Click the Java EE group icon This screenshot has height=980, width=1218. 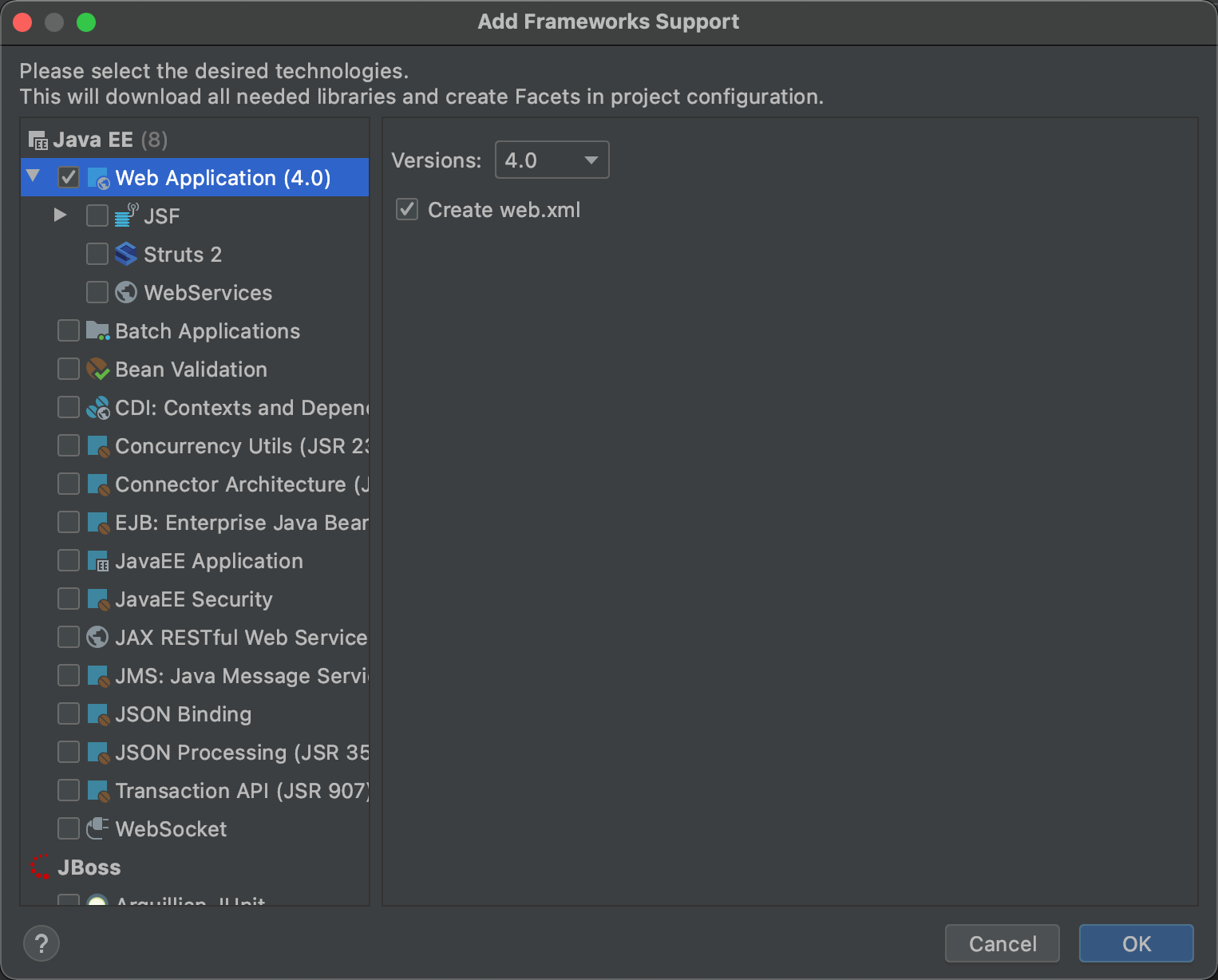point(38,140)
